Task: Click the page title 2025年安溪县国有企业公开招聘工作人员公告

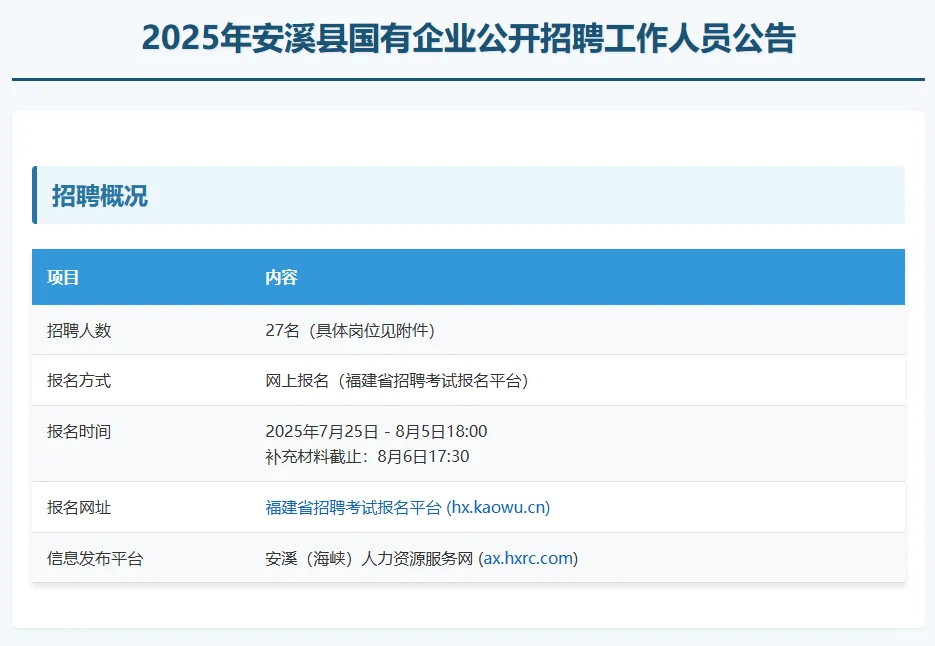Action: click(468, 39)
